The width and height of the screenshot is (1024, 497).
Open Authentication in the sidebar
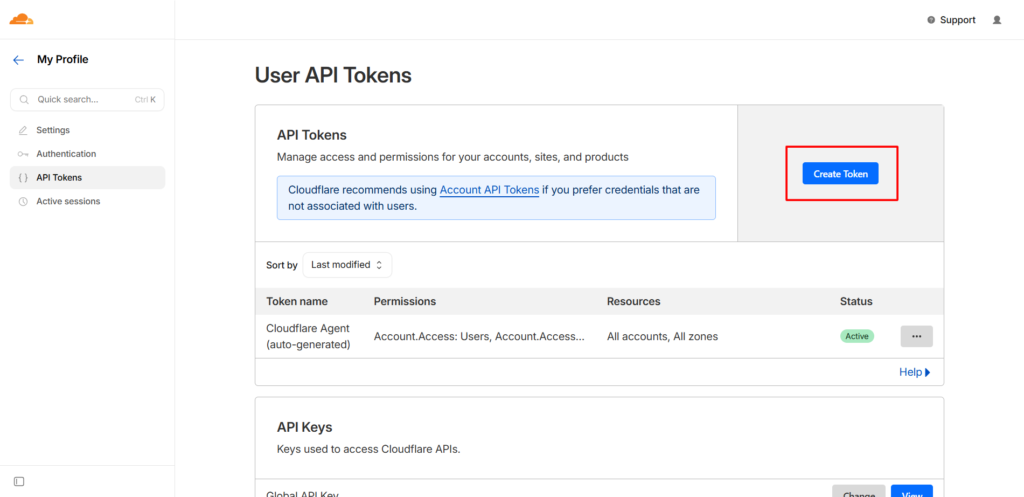(x=88, y=154)
